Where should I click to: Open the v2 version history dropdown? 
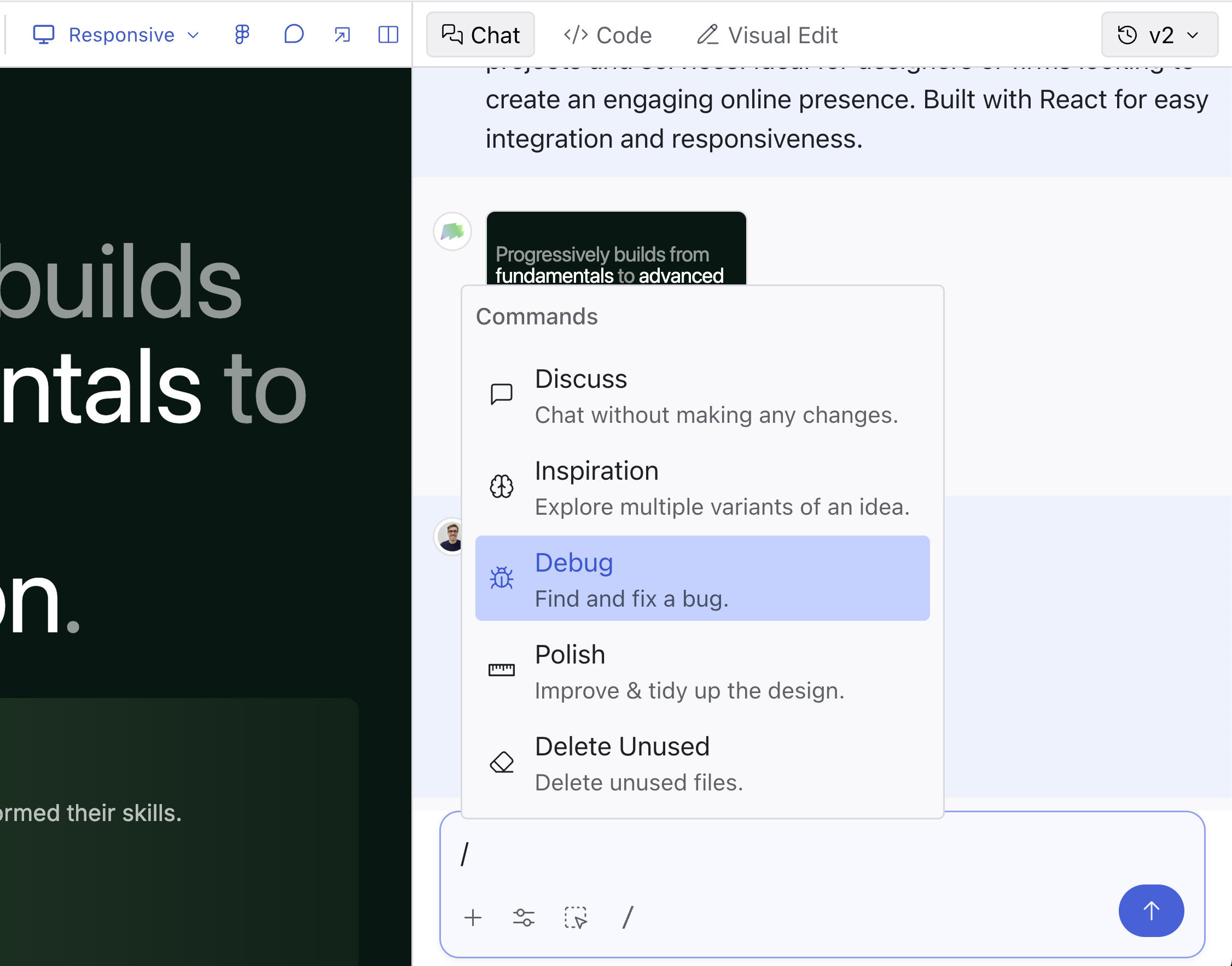(x=1159, y=35)
